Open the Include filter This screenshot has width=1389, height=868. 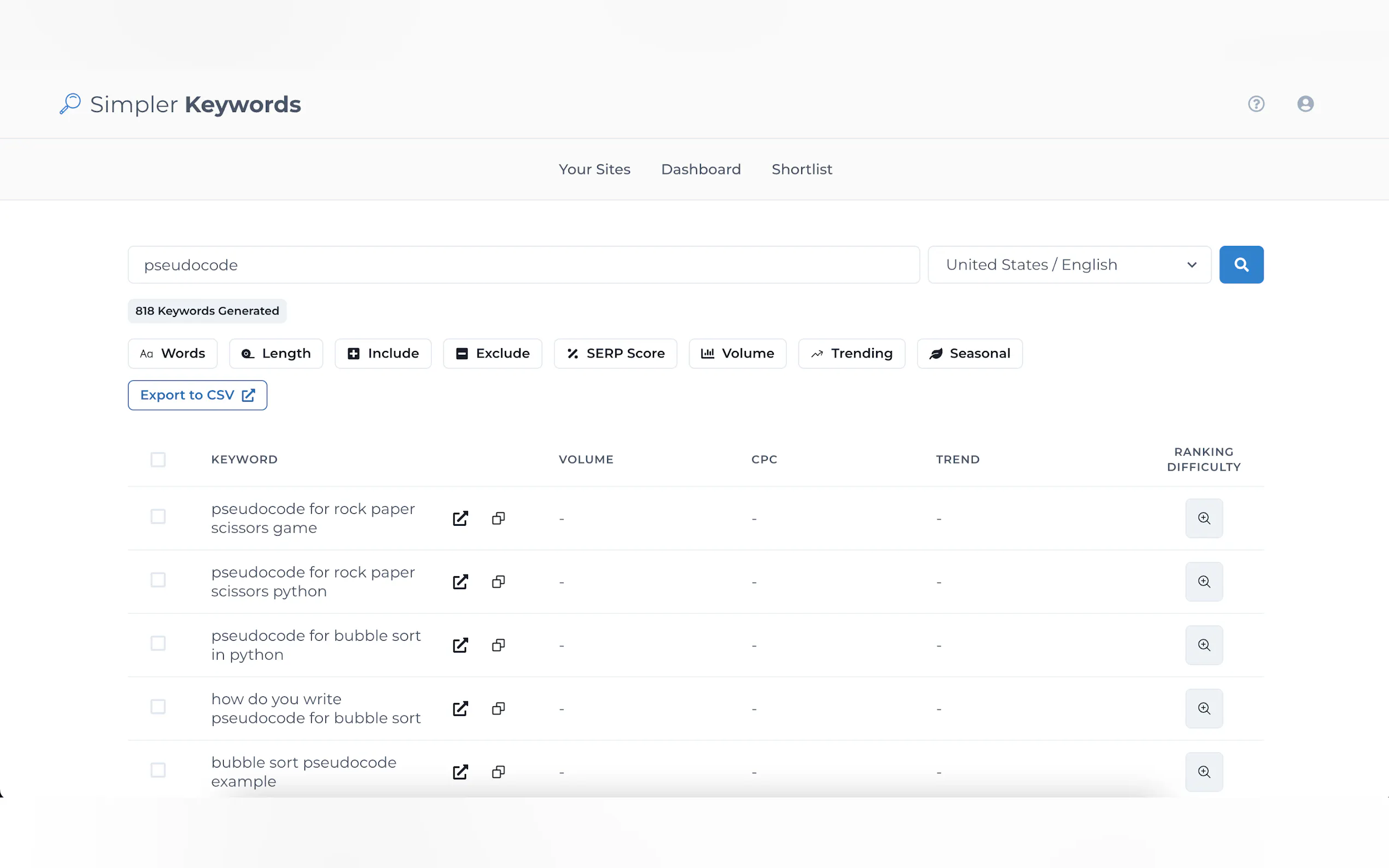tap(383, 354)
